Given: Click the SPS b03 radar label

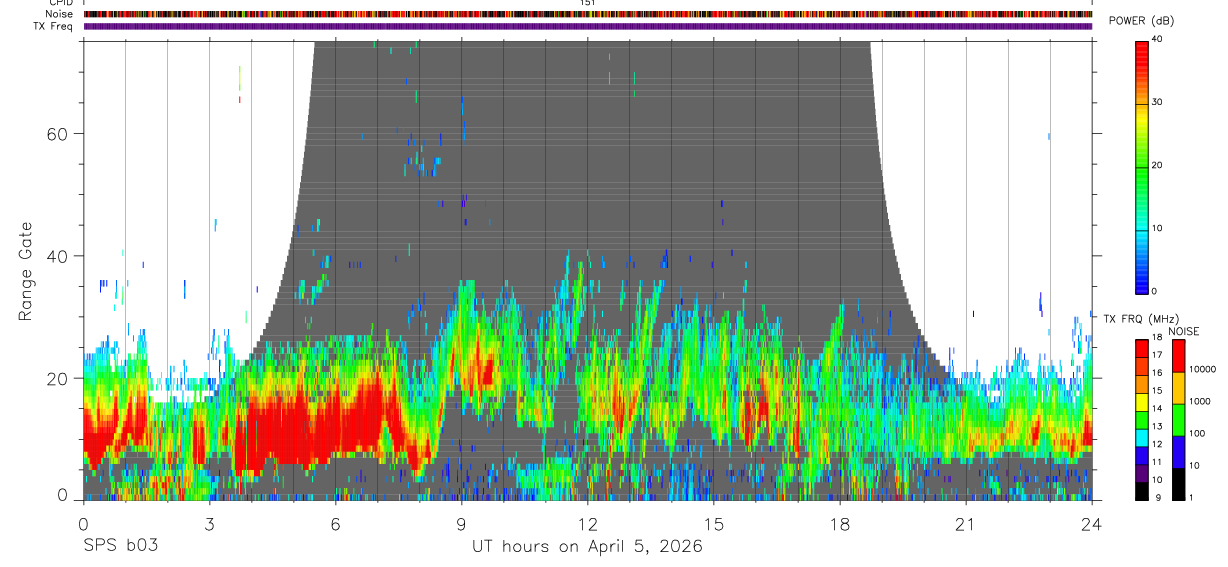Looking at the screenshot, I should pyautogui.click(x=120, y=546).
